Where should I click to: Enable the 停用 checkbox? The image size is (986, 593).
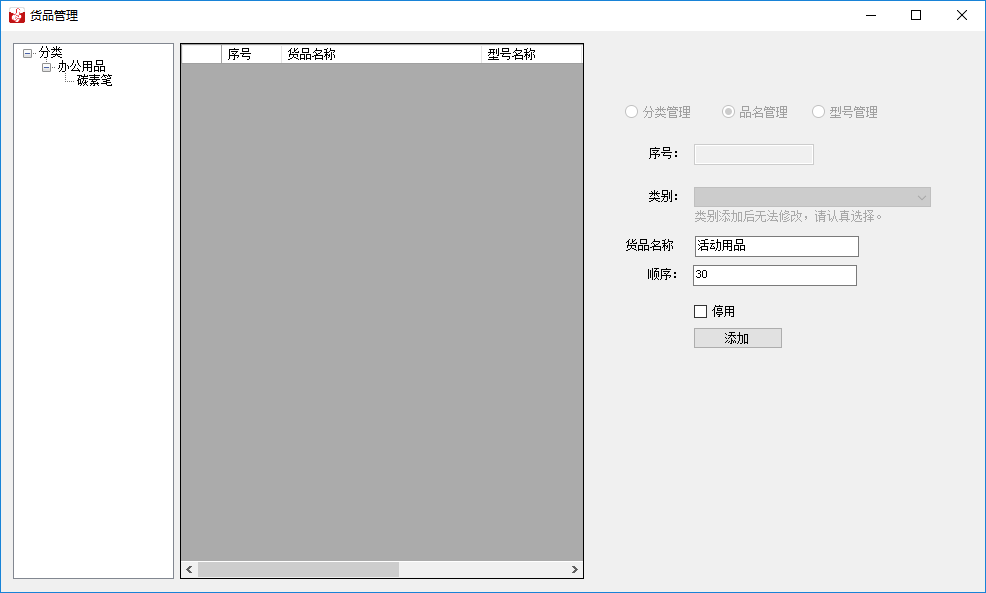point(701,311)
